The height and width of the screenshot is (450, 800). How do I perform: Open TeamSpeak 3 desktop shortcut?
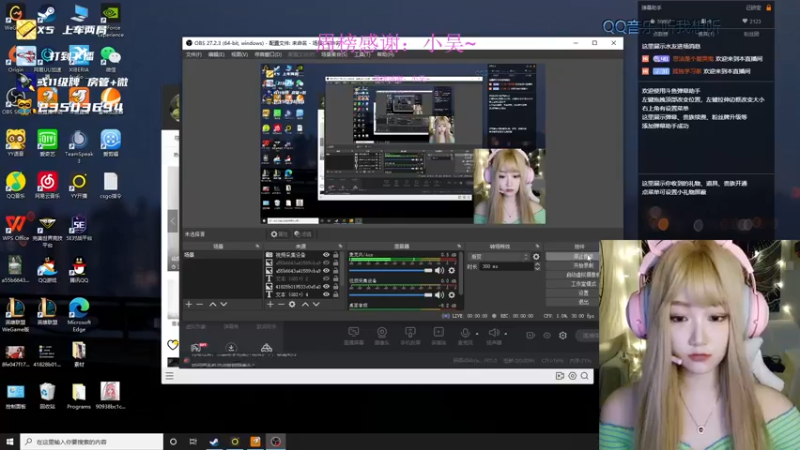tap(79, 146)
